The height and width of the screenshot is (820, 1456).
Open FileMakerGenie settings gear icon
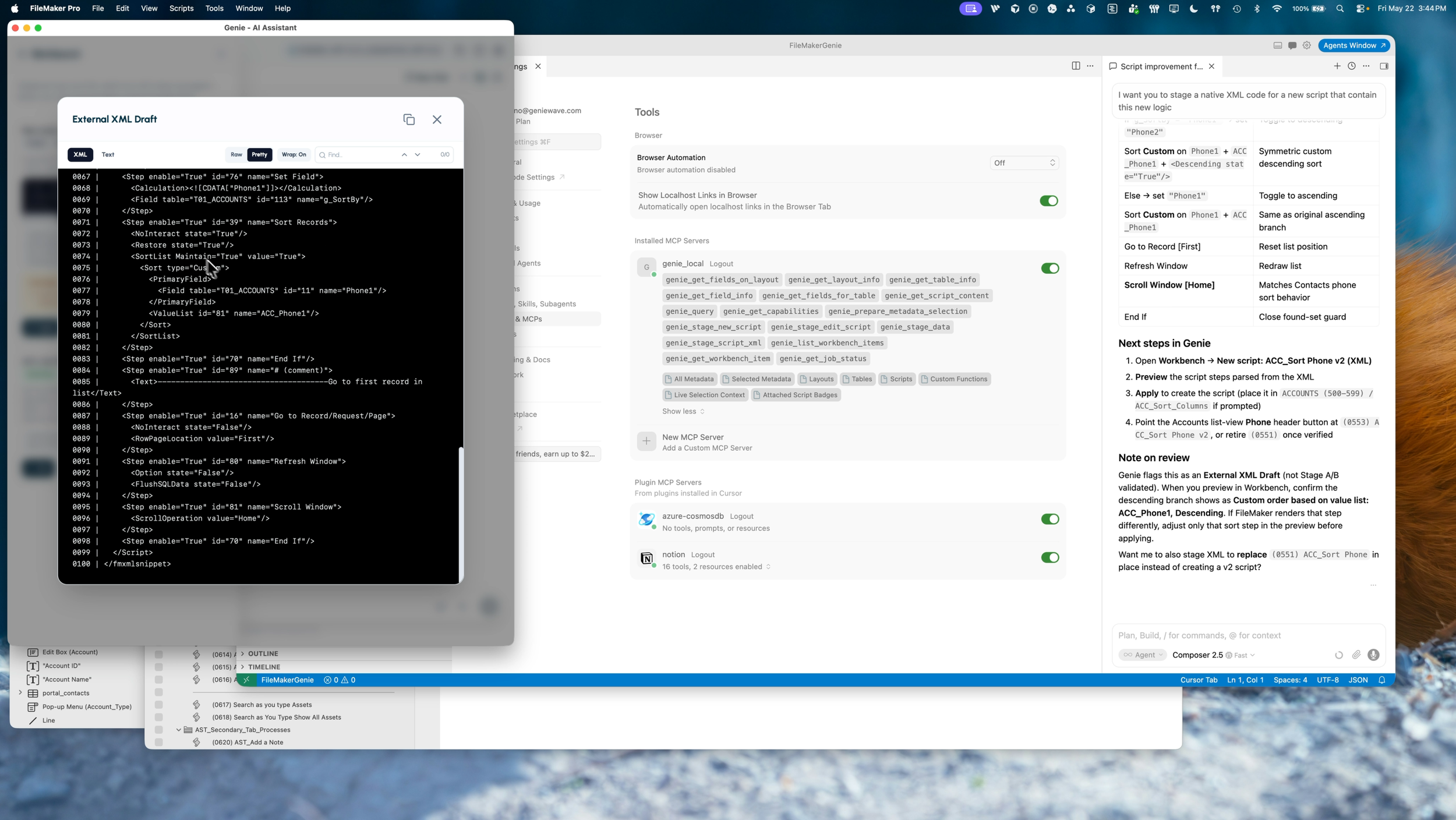[x=1306, y=45]
